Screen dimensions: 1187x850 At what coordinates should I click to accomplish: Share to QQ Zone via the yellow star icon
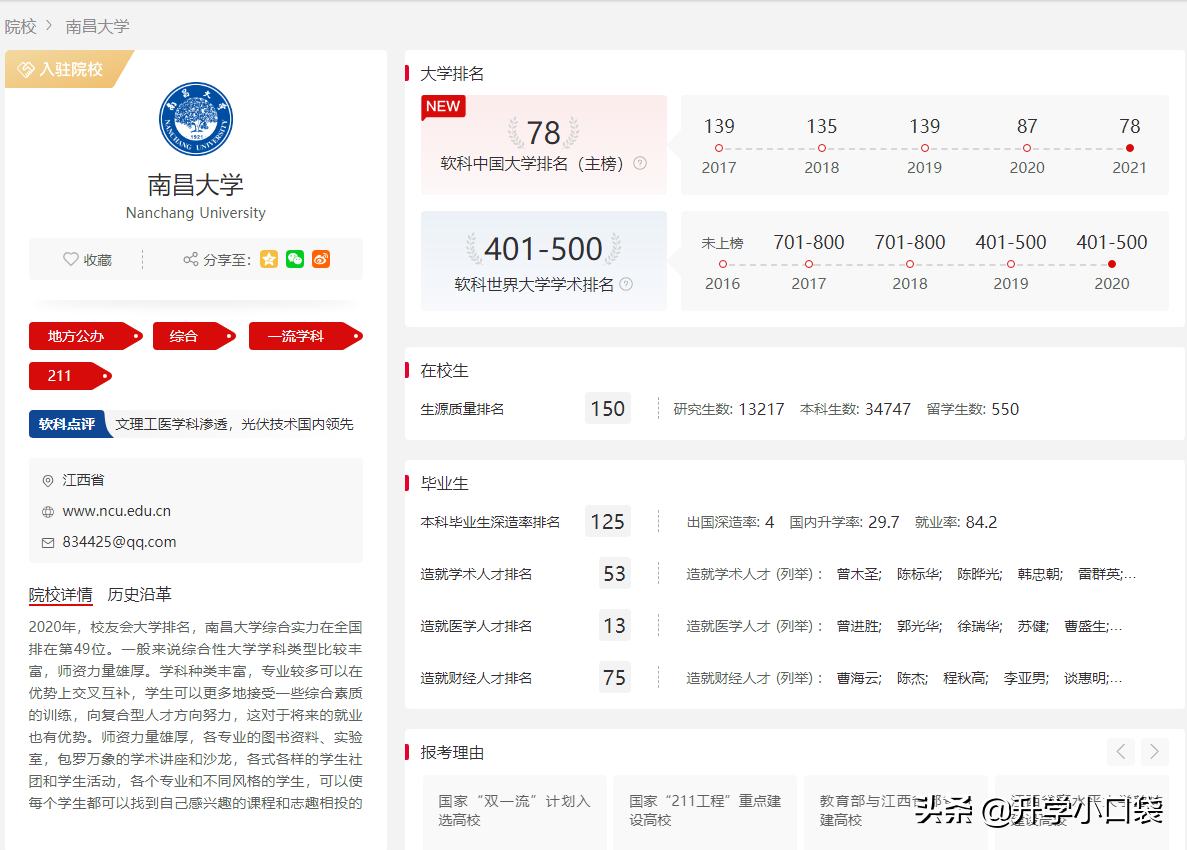[268, 258]
